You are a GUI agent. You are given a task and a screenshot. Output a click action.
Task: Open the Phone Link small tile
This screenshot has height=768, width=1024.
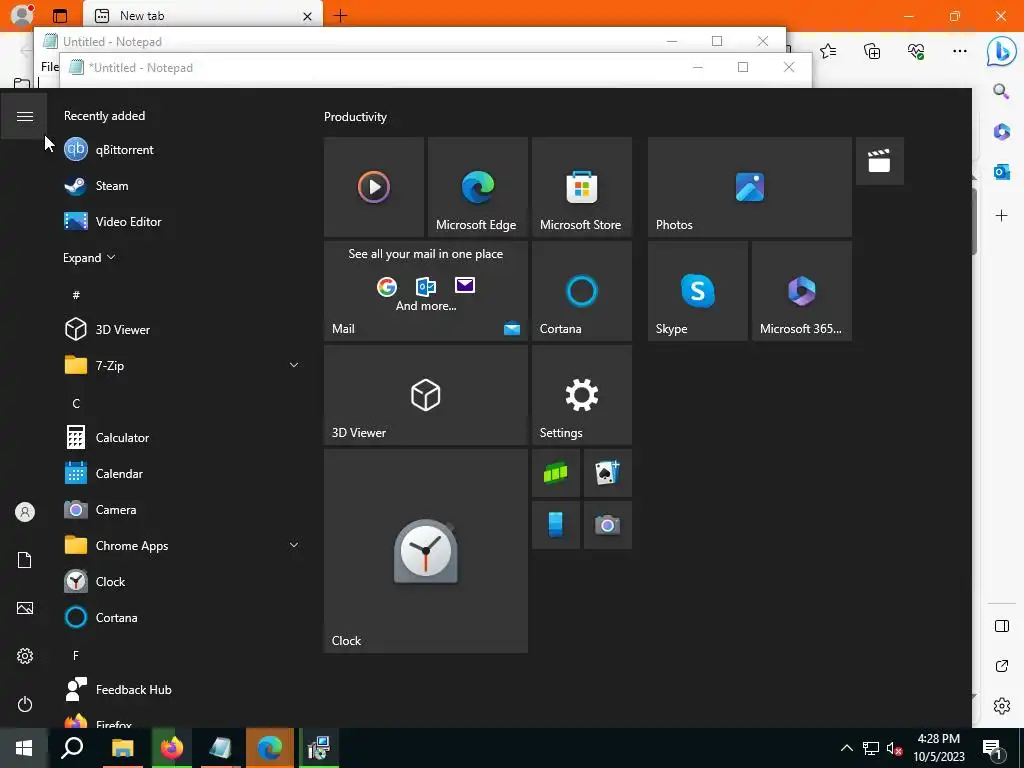pyautogui.click(x=556, y=525)
